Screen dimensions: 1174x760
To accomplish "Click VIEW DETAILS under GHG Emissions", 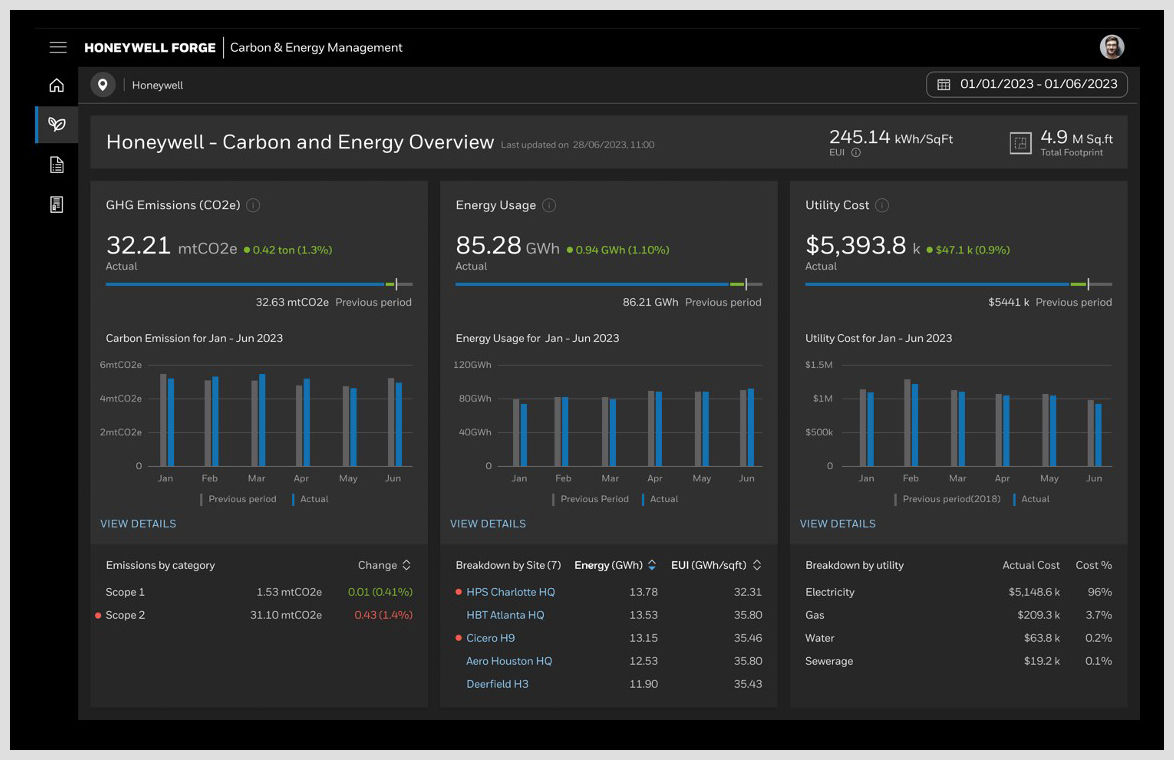I will pos(138,523).
